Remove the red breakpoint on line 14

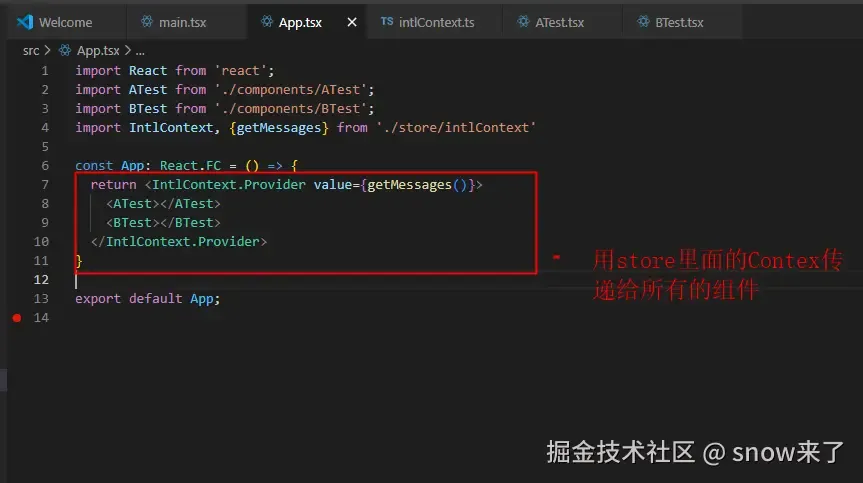coord(17,317)
